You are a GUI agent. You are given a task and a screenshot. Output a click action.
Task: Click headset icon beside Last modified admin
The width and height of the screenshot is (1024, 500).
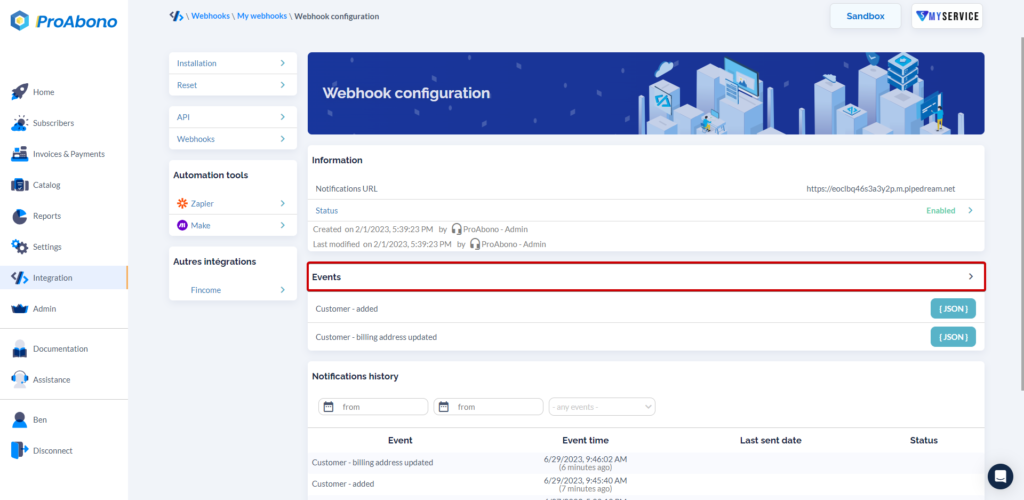point(475,244)
